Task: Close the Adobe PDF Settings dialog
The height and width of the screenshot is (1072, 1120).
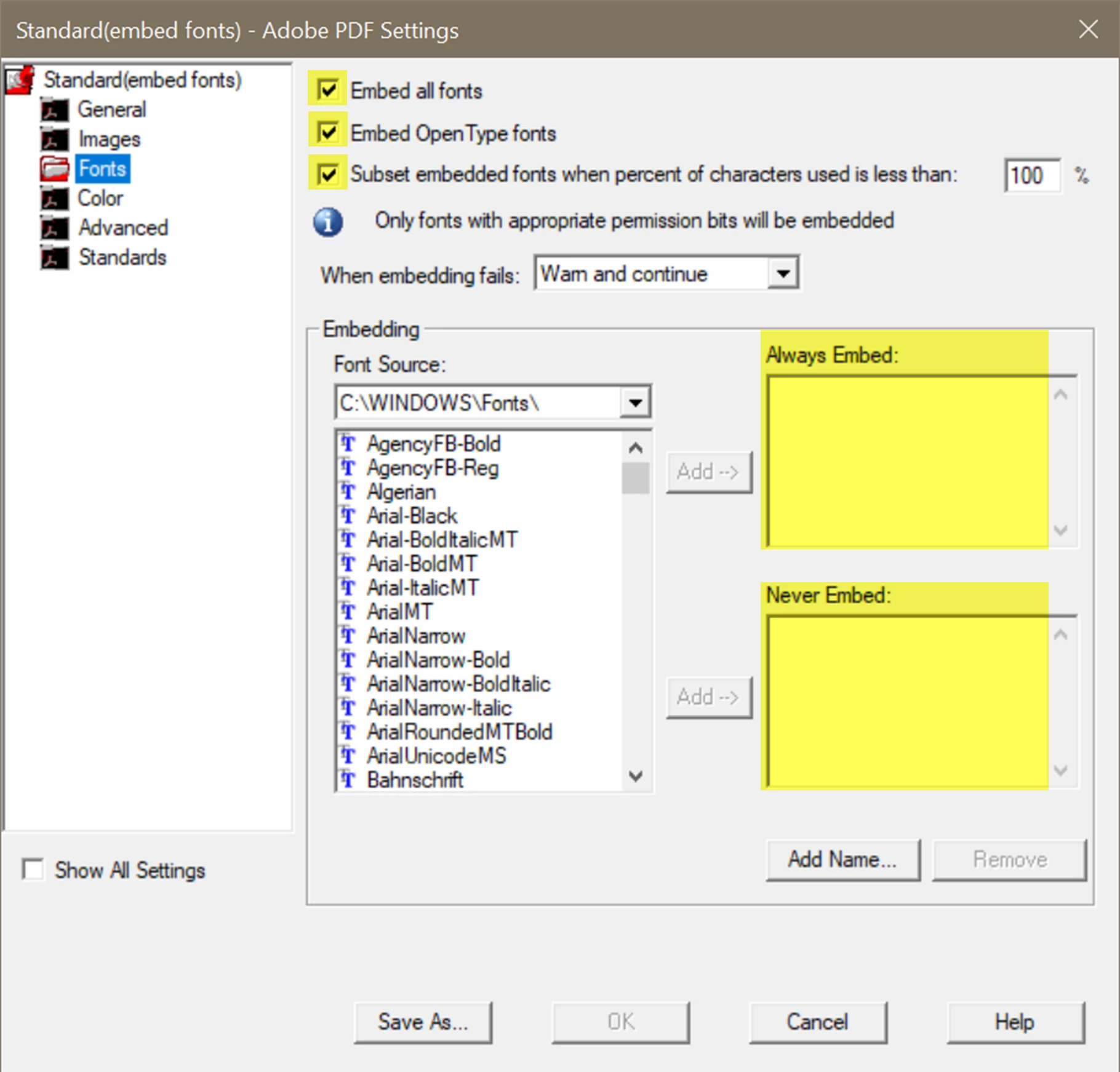Action: click(x=1089, y=29)
